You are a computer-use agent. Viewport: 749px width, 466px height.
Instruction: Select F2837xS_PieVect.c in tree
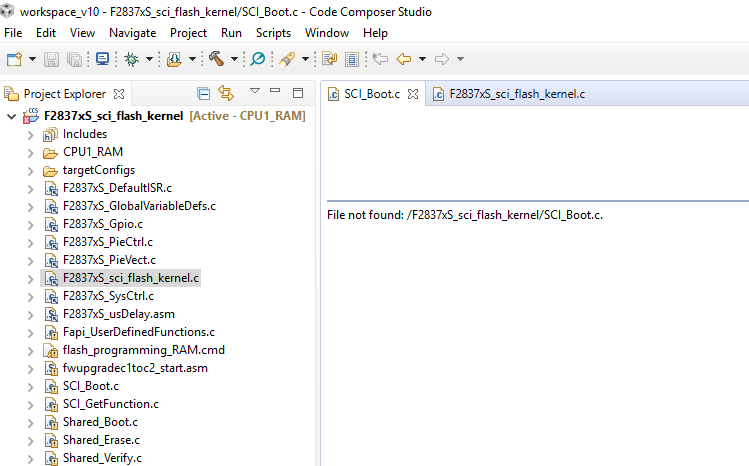tap(109, 260)
